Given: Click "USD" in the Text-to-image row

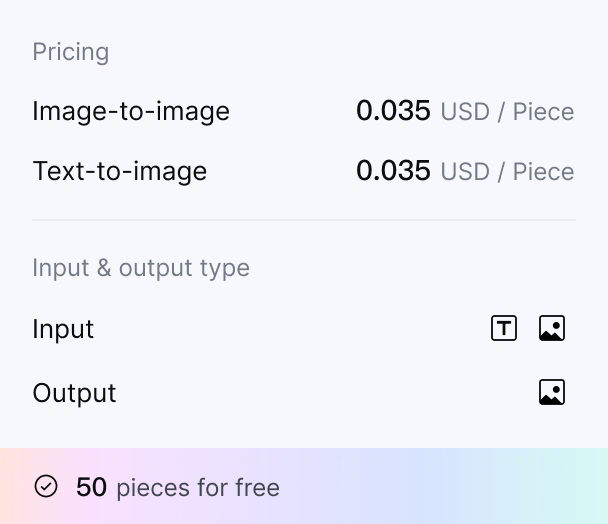Looking at the screenshot, I should click(x=465, y=171).
